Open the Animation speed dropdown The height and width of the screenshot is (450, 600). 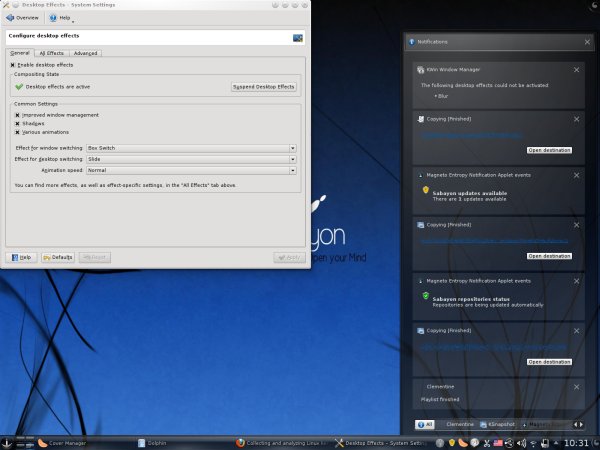coord(191,170)
